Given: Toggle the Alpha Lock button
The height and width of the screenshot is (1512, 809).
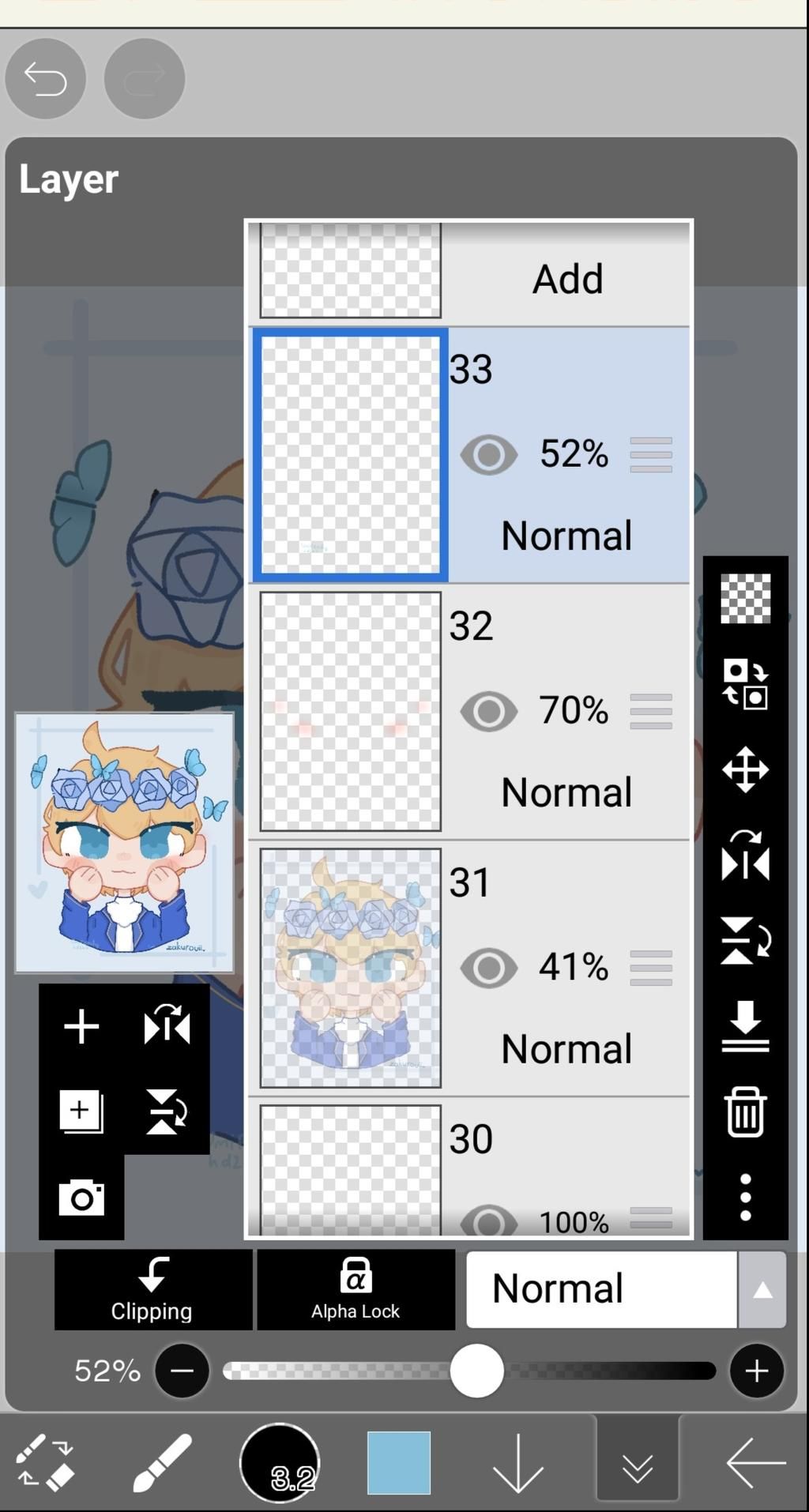Looking at the screenshot, I should coord(356,1289).
